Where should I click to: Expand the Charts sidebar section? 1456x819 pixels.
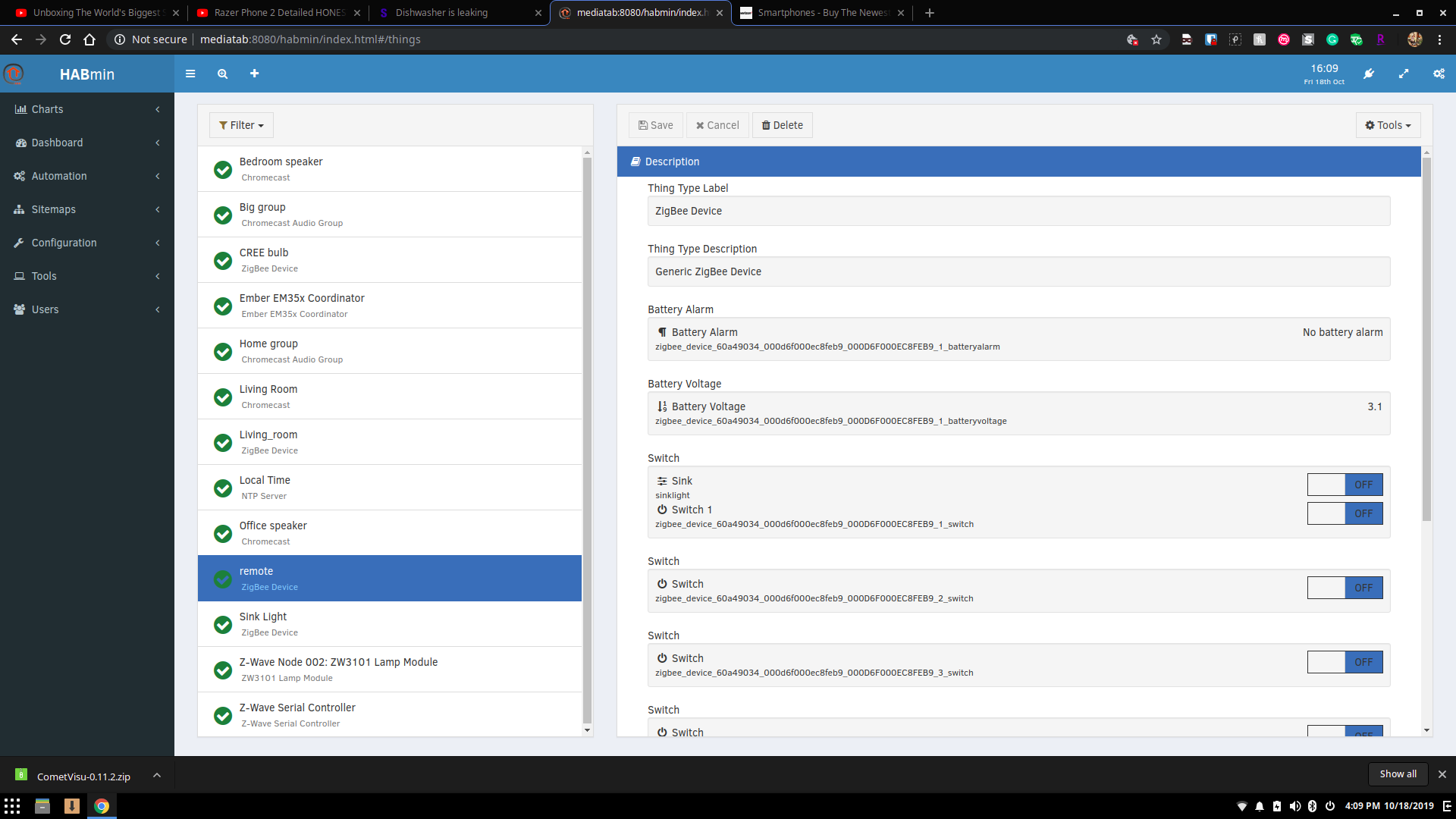point(87,109)
